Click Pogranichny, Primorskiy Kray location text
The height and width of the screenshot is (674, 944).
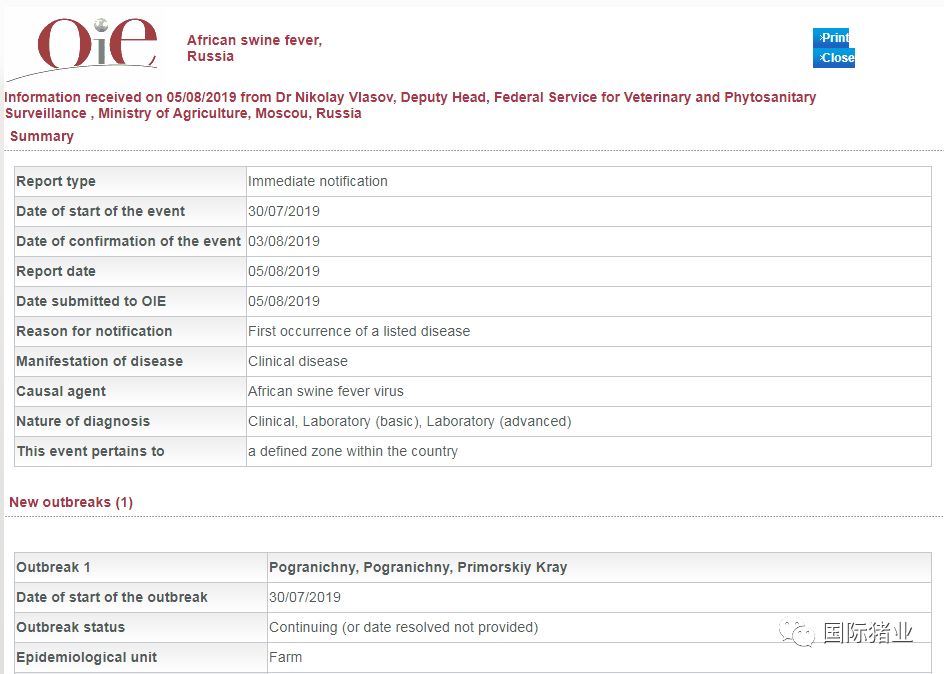pos(418,567)
